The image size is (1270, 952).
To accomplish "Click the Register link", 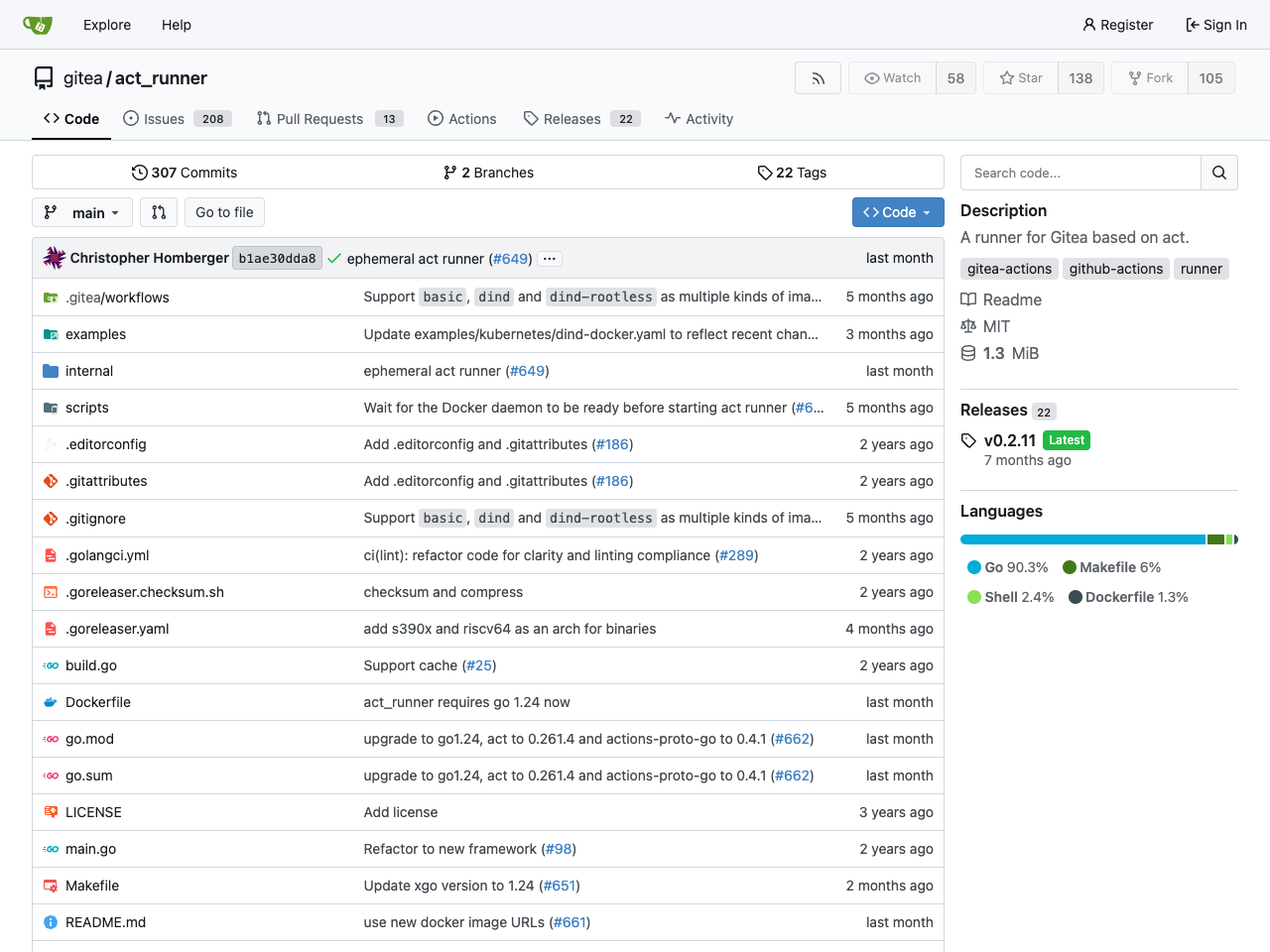I will coord(1118,25).
